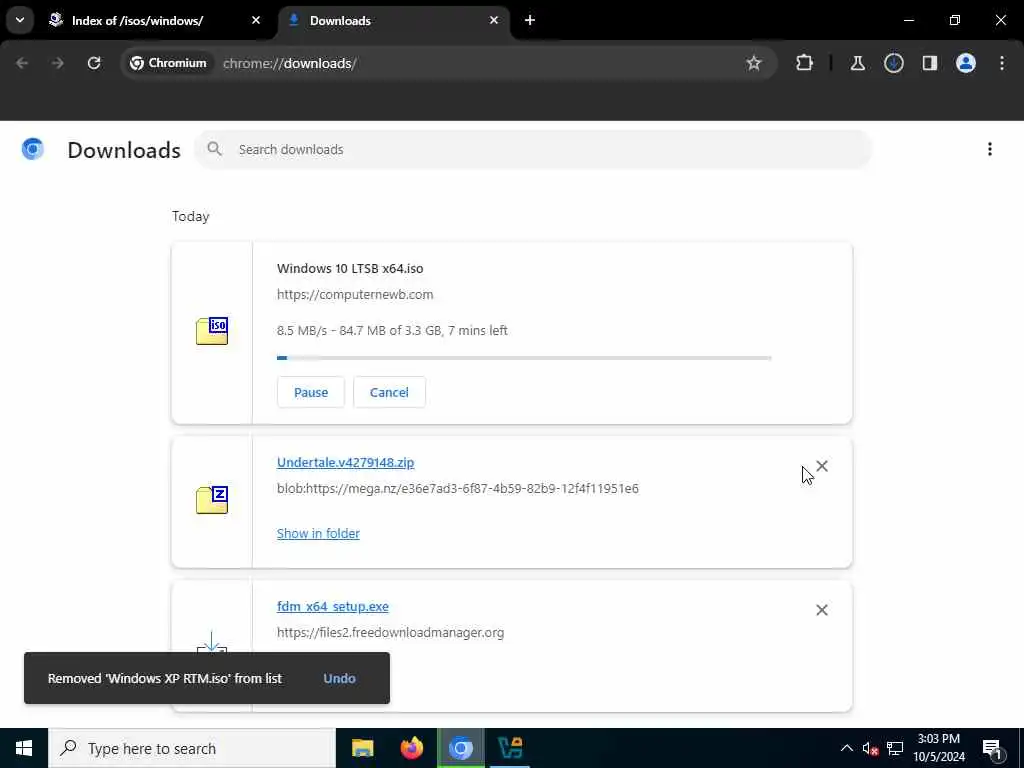Image resolution: width=1024 pixels, height=768 pixels.
Task: Click the zip file icon thumbnail
Action: (212, 500)
